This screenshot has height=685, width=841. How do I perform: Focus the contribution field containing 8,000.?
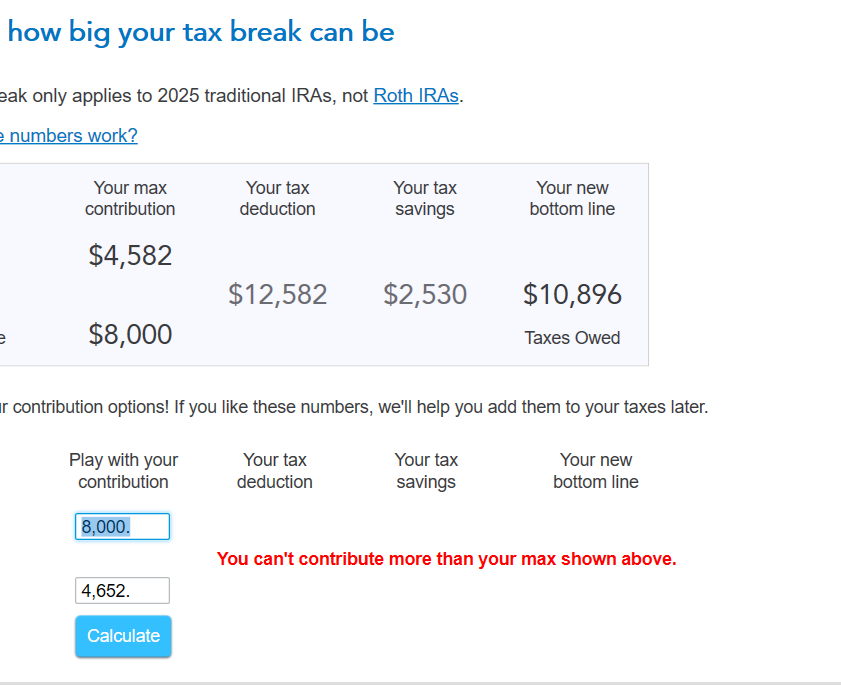click(122, 527)
